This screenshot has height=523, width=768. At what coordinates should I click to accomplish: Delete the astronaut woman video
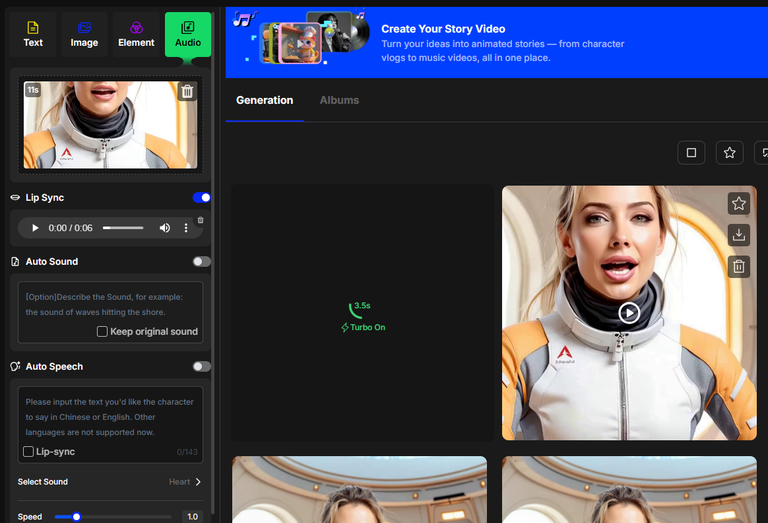point(739,267)
